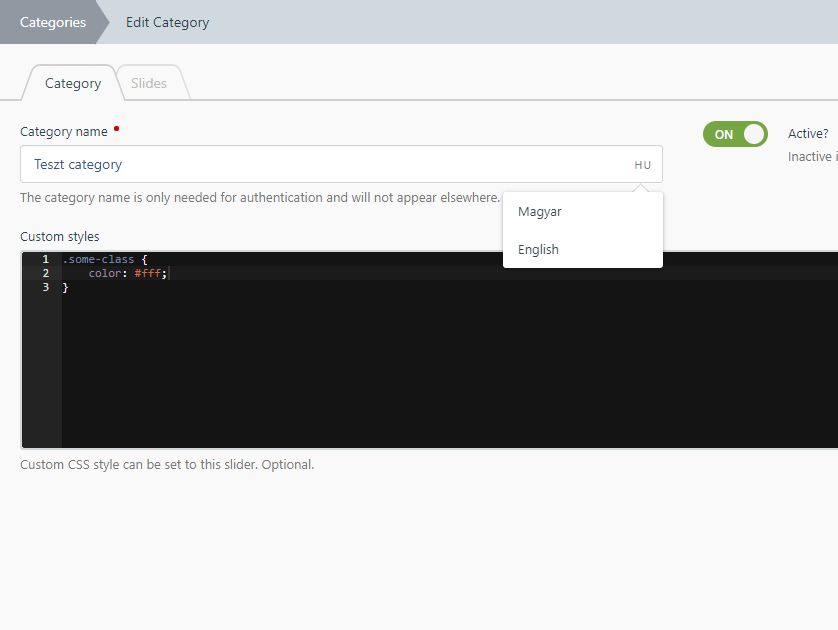This screenshot has width=838, height=630.
Task: Click line number 3 in editor gutter
Action: click(46, 287)
